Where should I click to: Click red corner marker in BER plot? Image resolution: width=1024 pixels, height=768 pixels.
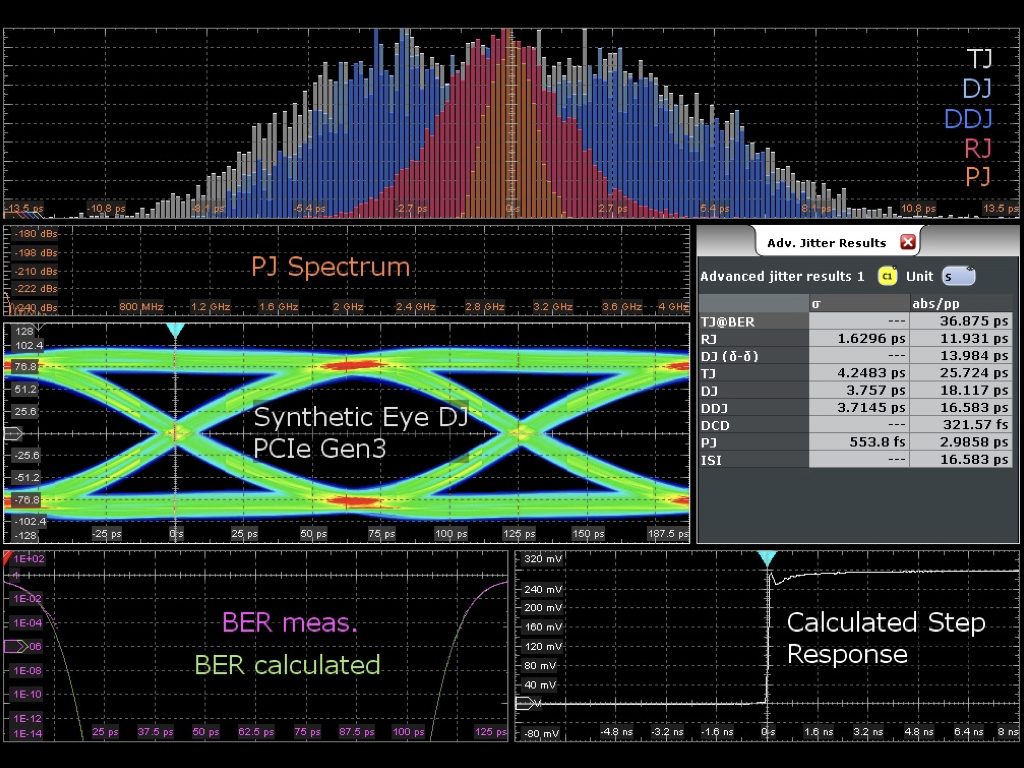(x=9, y=556)
